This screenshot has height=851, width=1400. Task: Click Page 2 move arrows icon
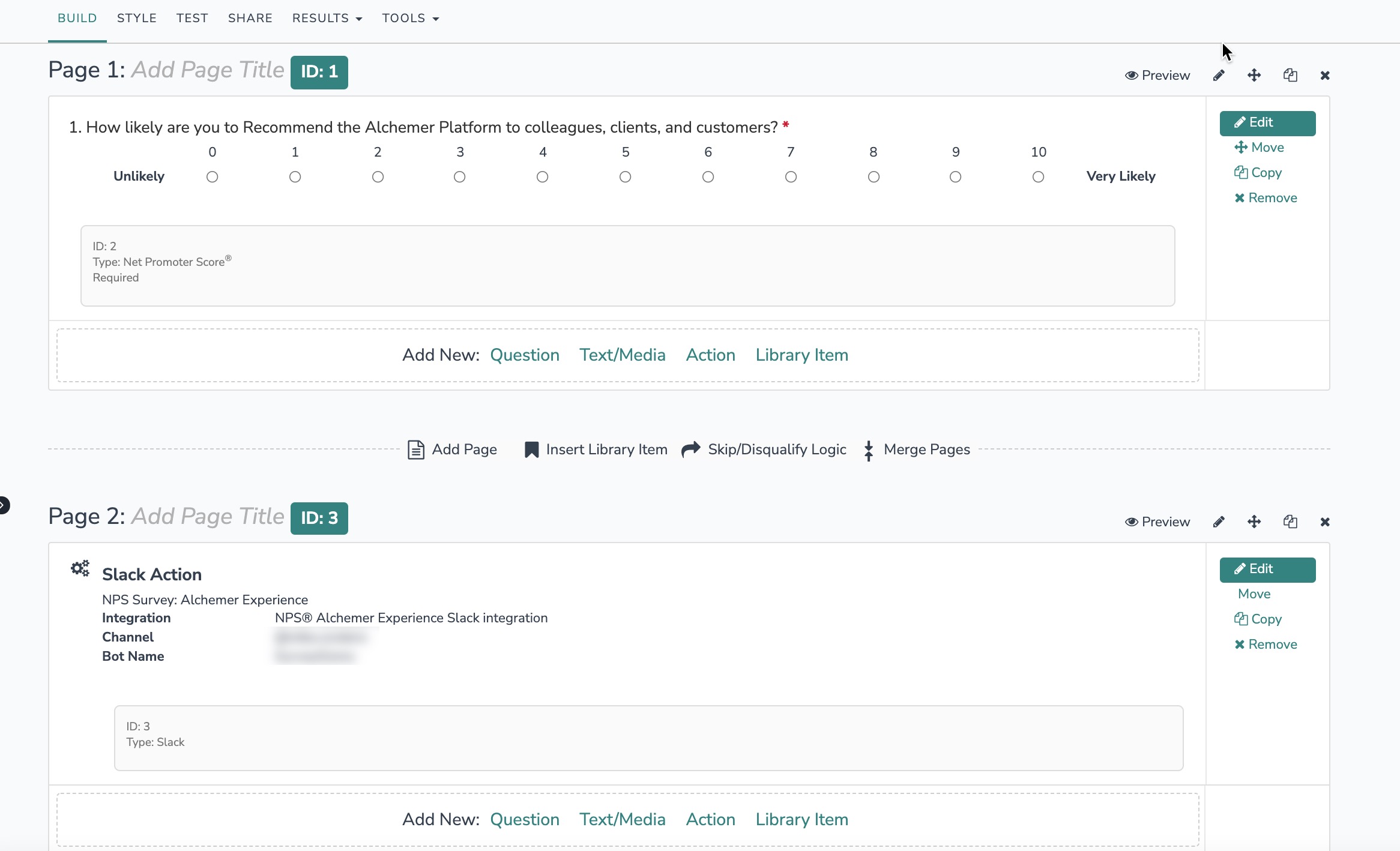(1254, 522)
